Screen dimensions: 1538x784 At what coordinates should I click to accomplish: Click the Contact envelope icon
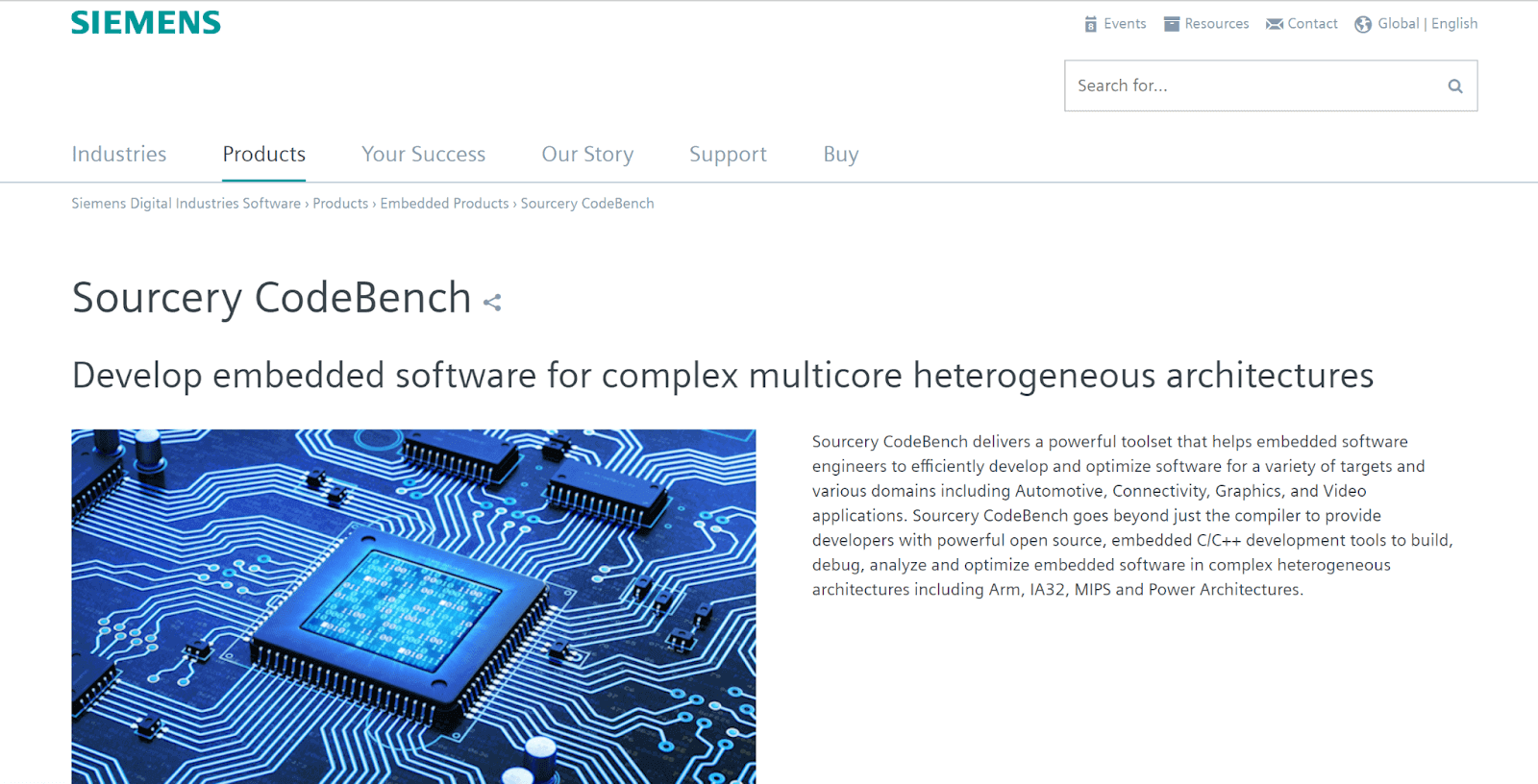click(1275, 24)
